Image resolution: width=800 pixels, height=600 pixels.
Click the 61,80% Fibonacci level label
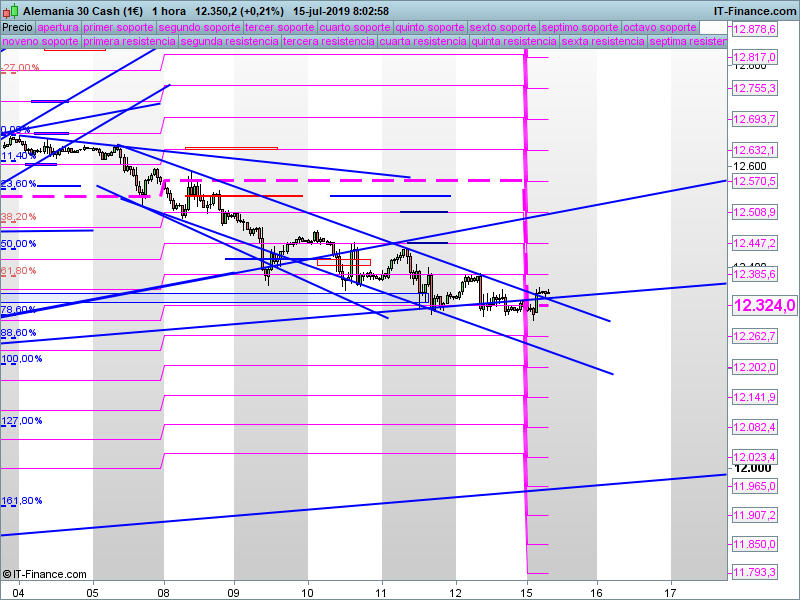[x=19, y=271]
